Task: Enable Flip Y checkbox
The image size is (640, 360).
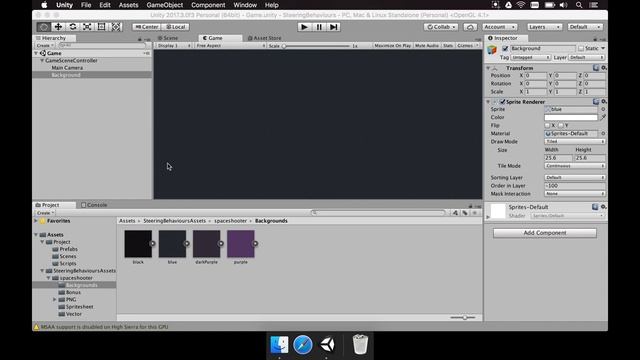Action: click(x=561, y=125)
